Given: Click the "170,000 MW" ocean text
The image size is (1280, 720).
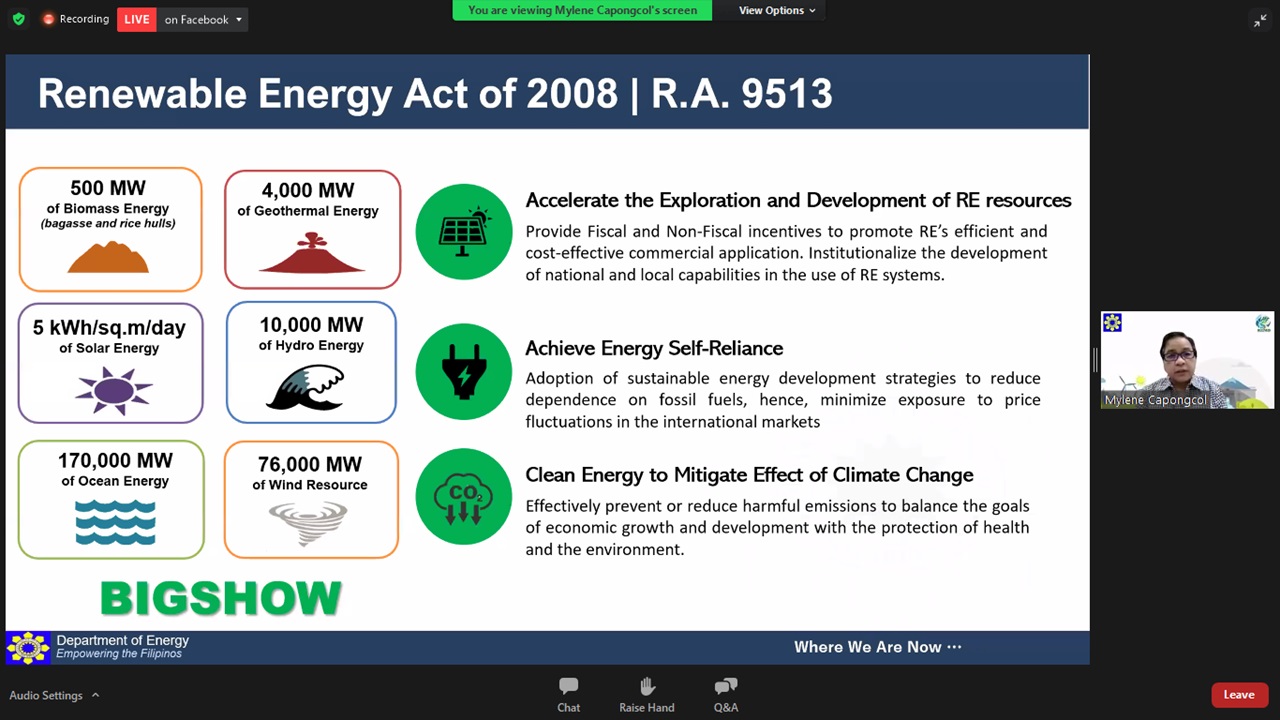Looking at the screenshot, I should coord(115,461).
